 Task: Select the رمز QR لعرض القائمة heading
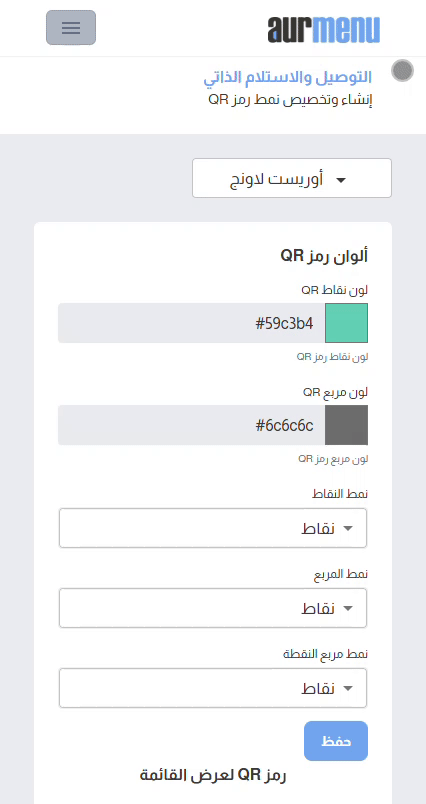coord(213,775)
